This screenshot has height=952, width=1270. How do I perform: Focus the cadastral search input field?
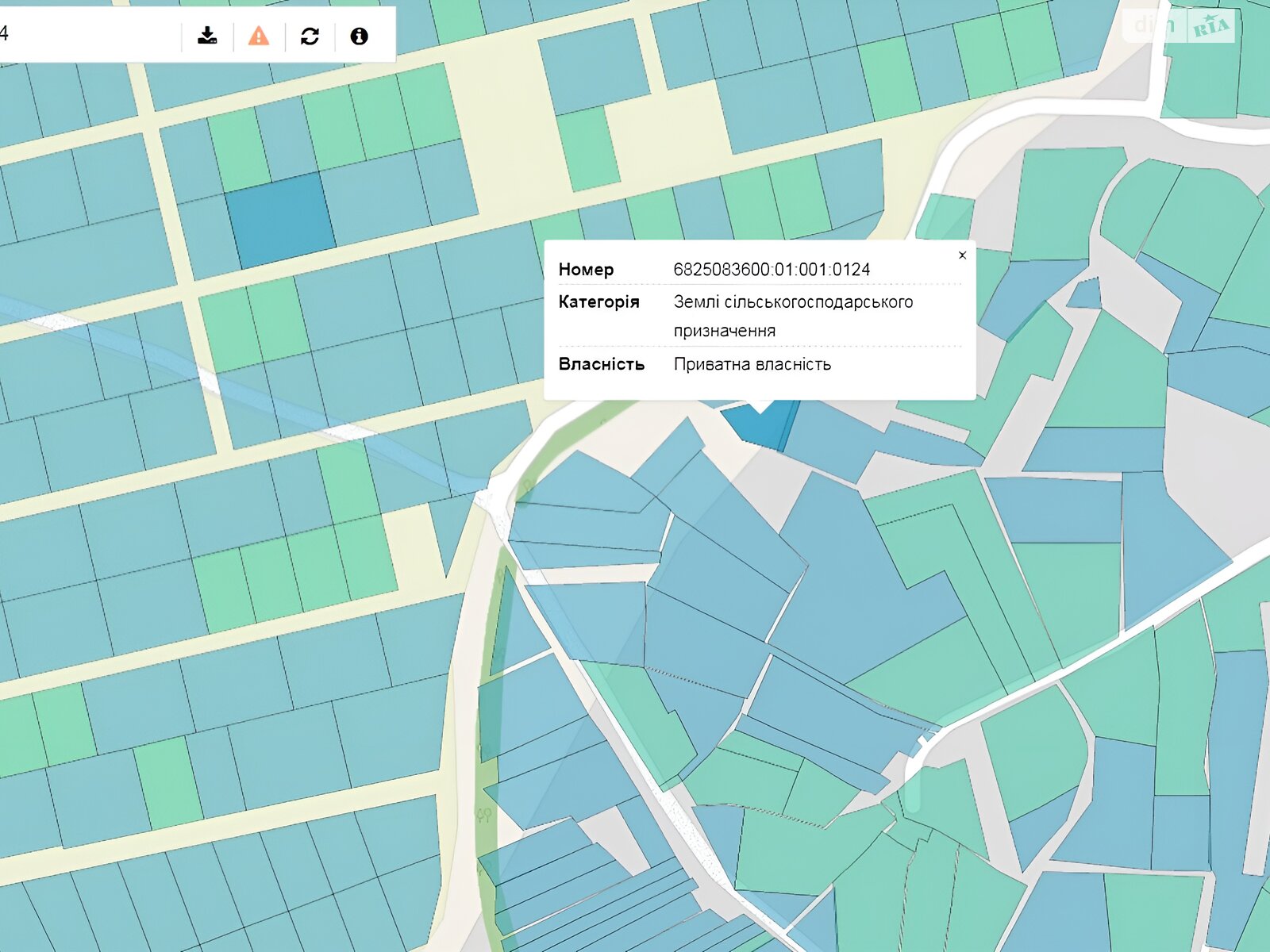87,33
